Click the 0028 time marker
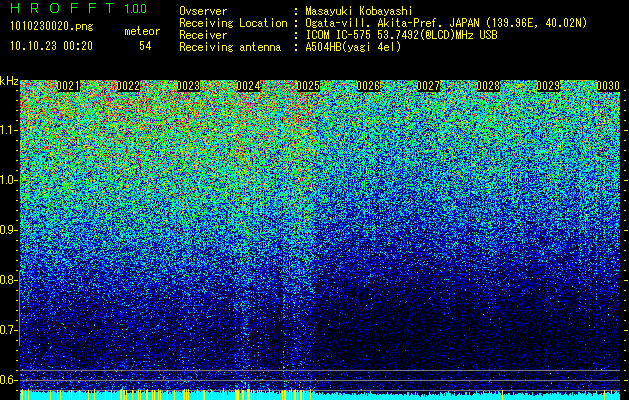This screenshot has height=400, width=629. tap(488, 86)
